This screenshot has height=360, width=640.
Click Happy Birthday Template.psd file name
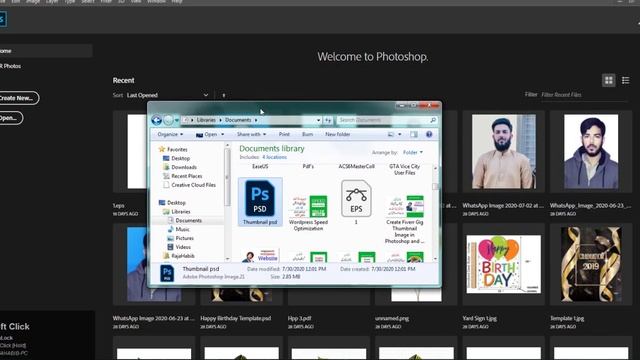tap(236, 318)
